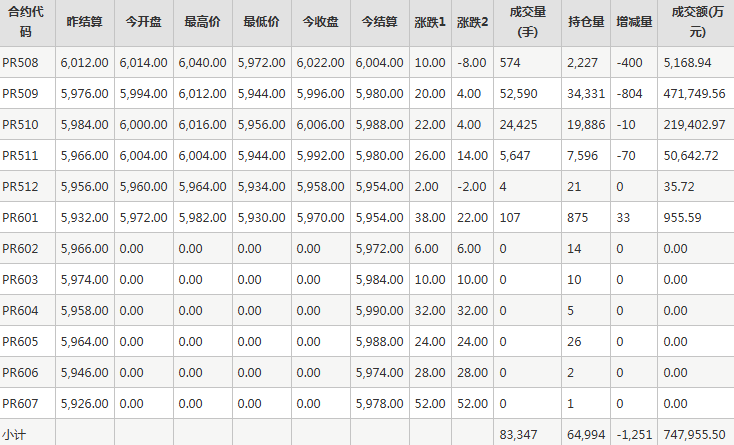Click PR510 volume value 24,425
734x445 pixels.
pyautogui.click(x=518, y=124)
